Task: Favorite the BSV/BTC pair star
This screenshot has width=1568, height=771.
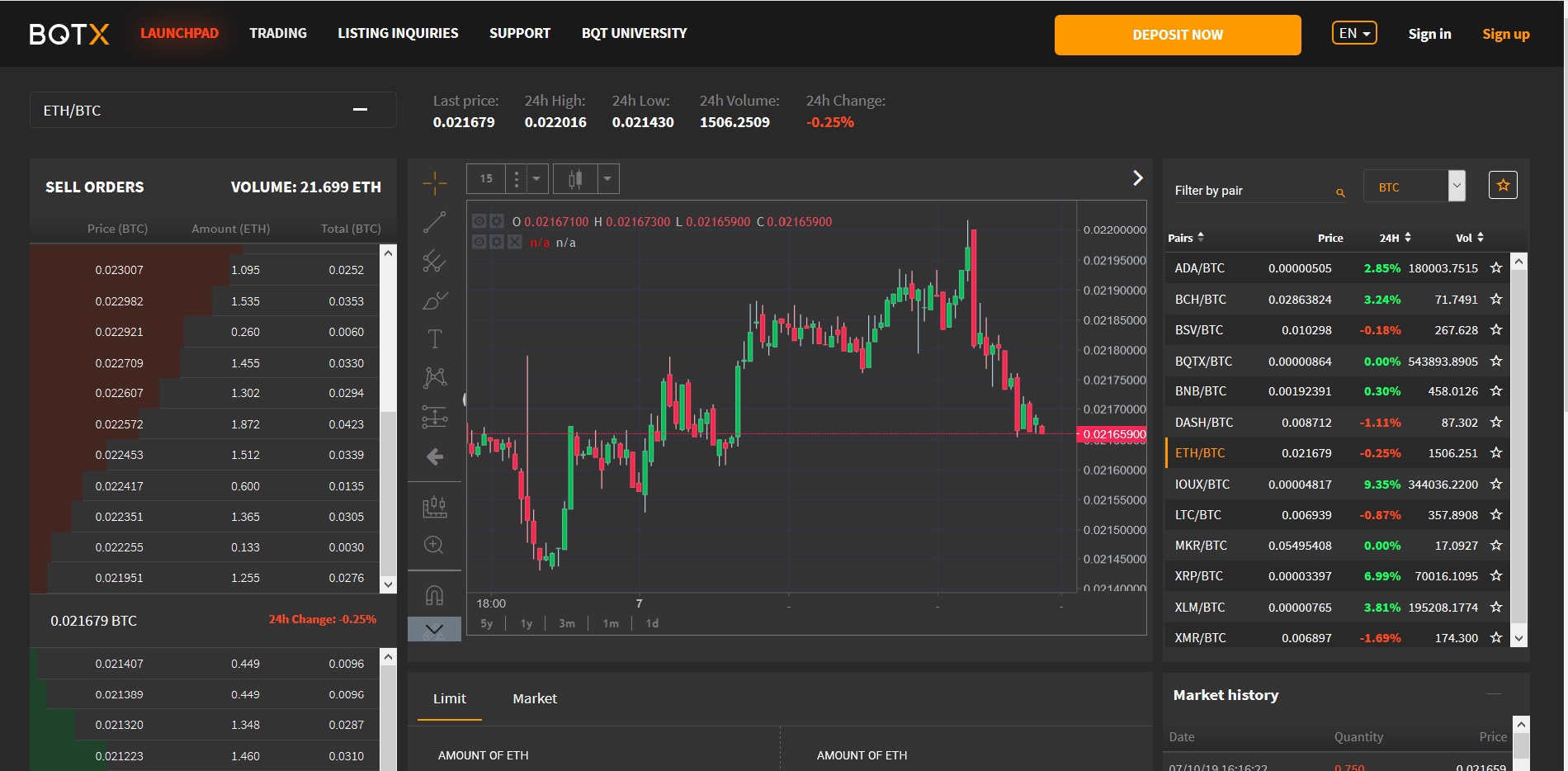Action: coord(1496,329)
